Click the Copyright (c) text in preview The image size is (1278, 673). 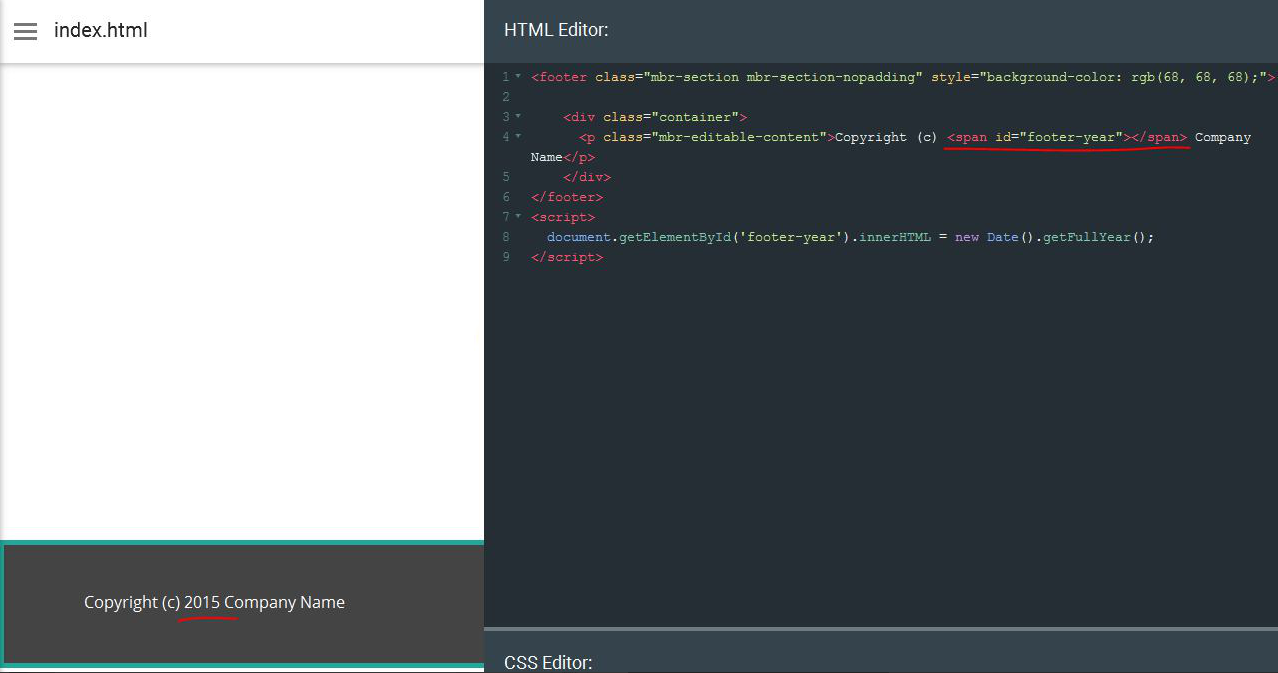coord(131,602)
